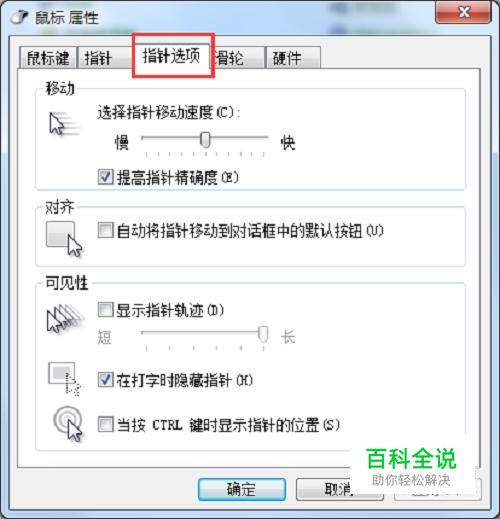
Task: Click the pointer speed motion icon
Action: 63,124
